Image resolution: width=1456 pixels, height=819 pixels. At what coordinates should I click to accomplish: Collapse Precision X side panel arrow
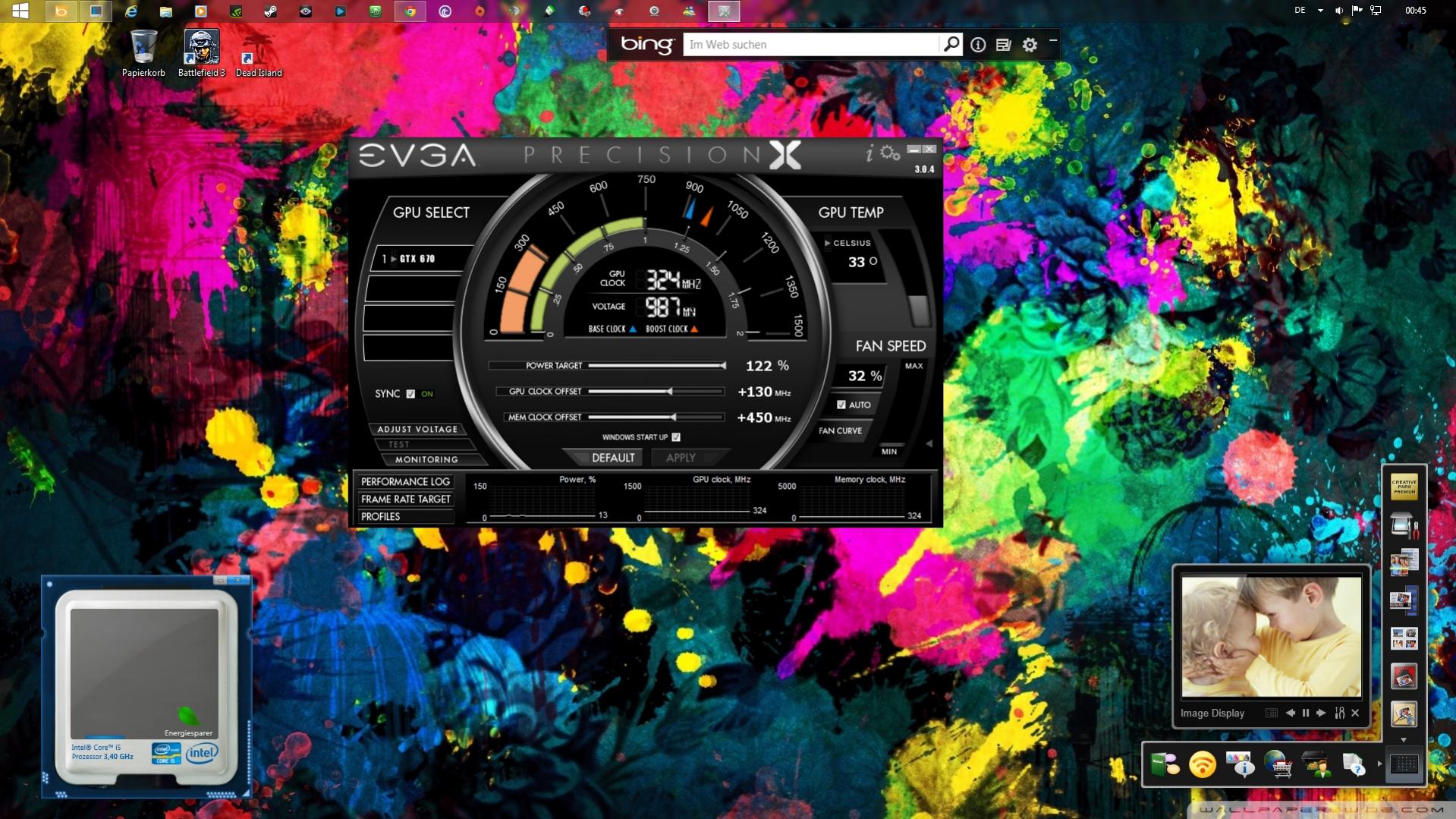click(929, 443)
